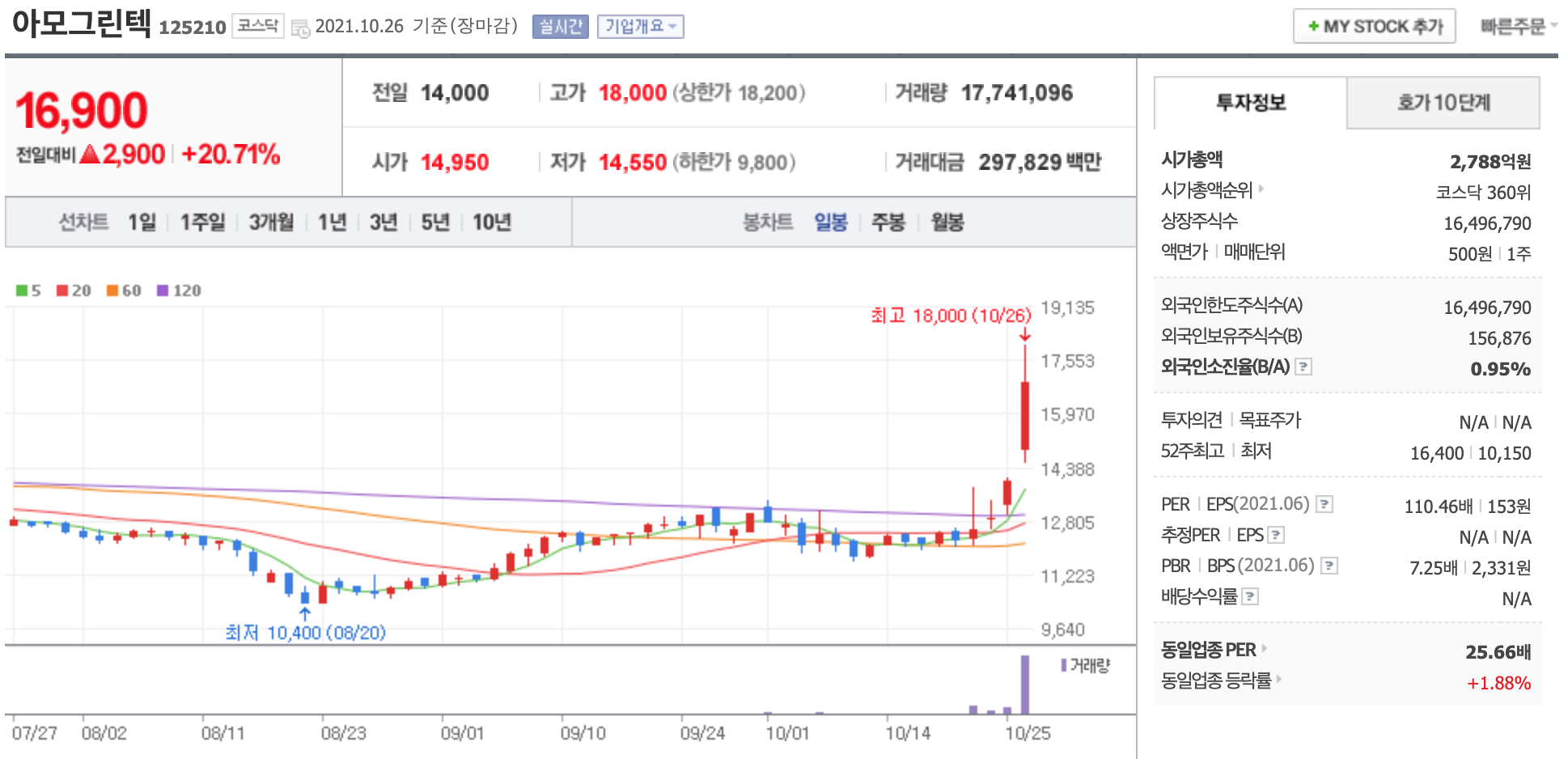This screenshot has width=1568, height=759.
Task: Click the 아모그린텍 stock name heading
Action: tap(82, 23)
